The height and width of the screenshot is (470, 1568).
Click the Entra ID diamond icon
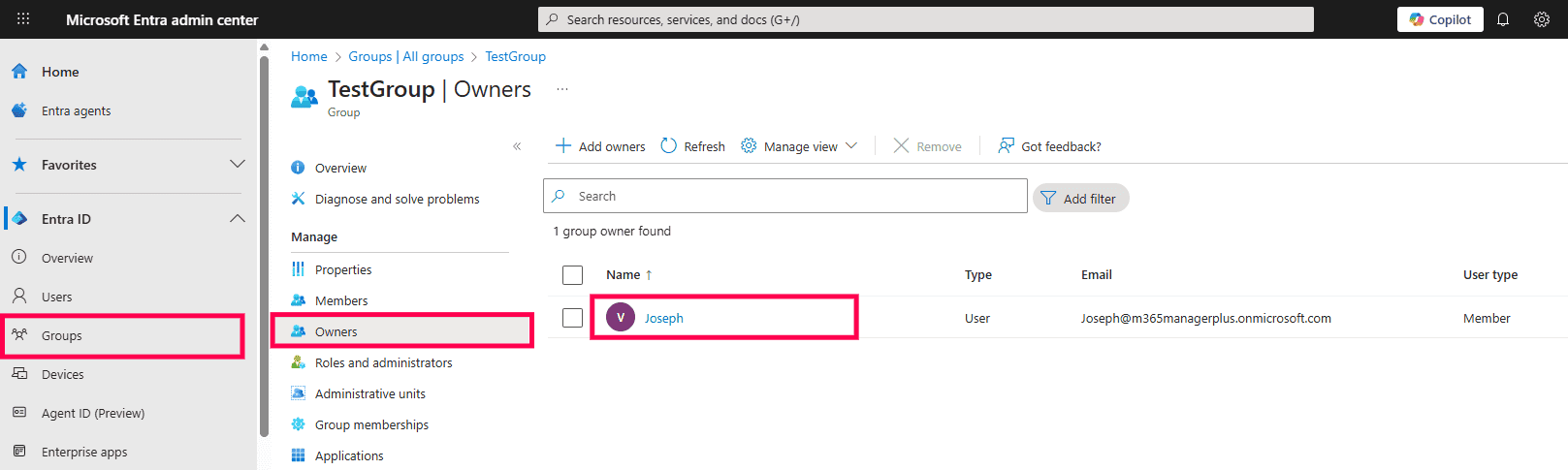(x=19, y=218)
